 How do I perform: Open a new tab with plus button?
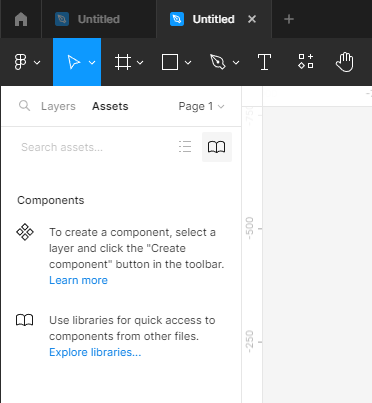coord(289,19)
